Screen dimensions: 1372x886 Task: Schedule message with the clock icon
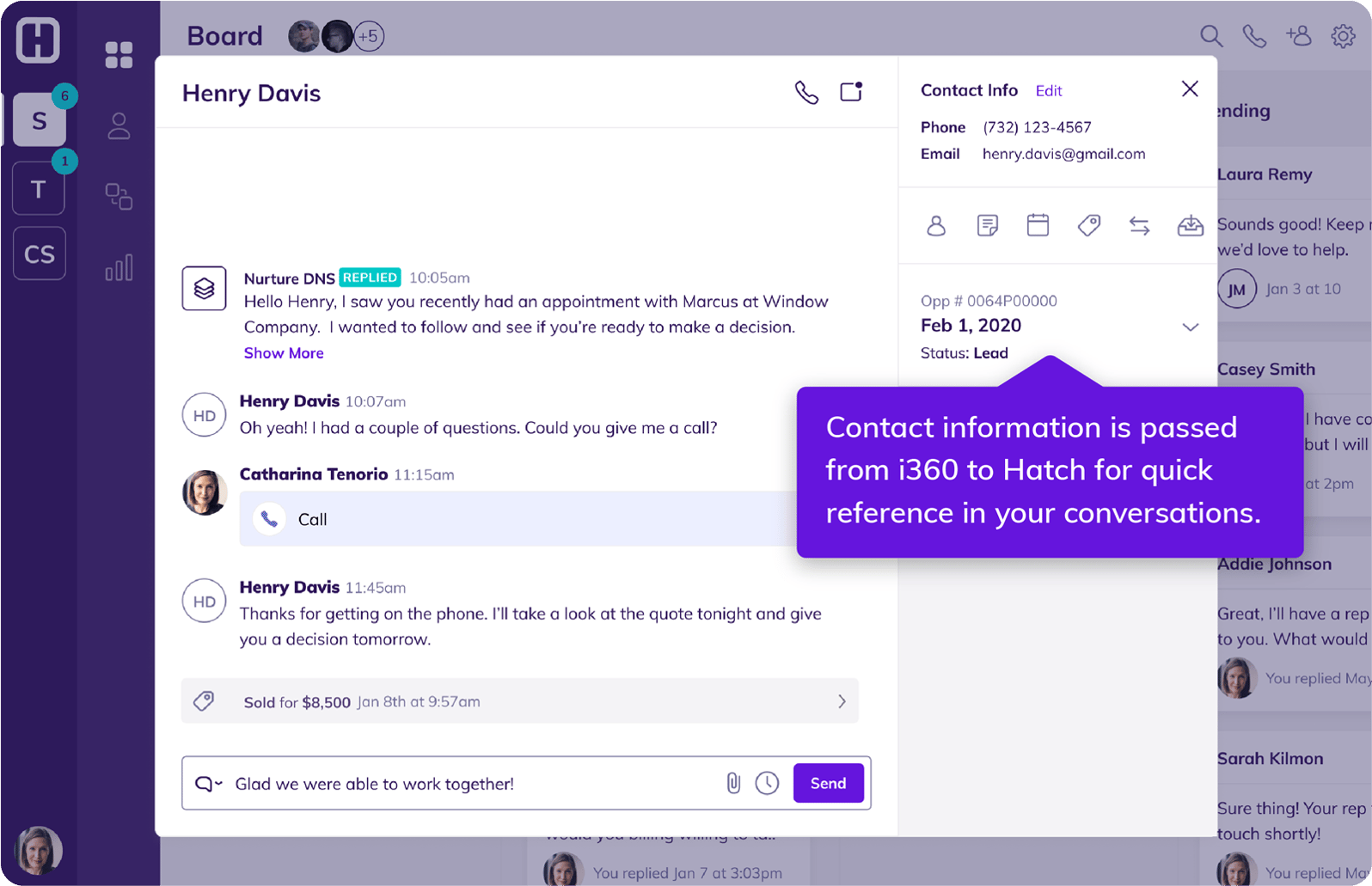767,783
